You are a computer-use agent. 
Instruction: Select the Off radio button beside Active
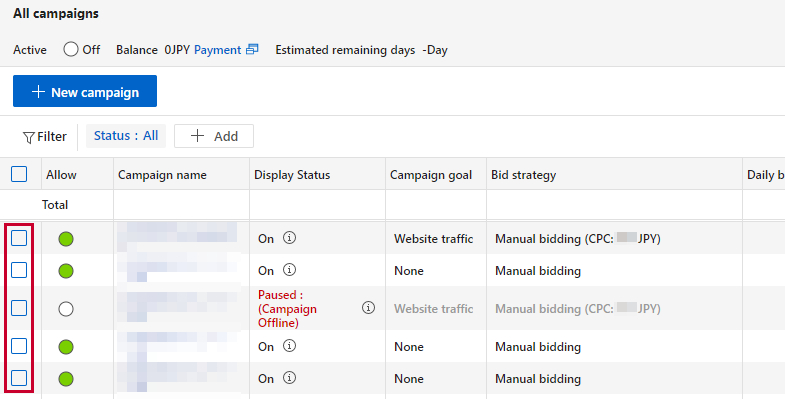pos(71,49)
